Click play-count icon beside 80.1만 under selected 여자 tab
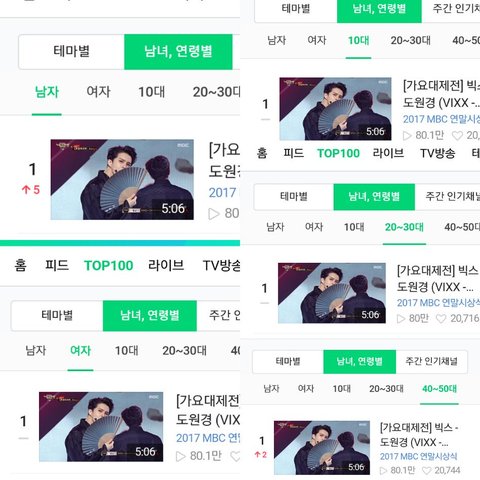The image size is (480, 480). coord(180,456)
